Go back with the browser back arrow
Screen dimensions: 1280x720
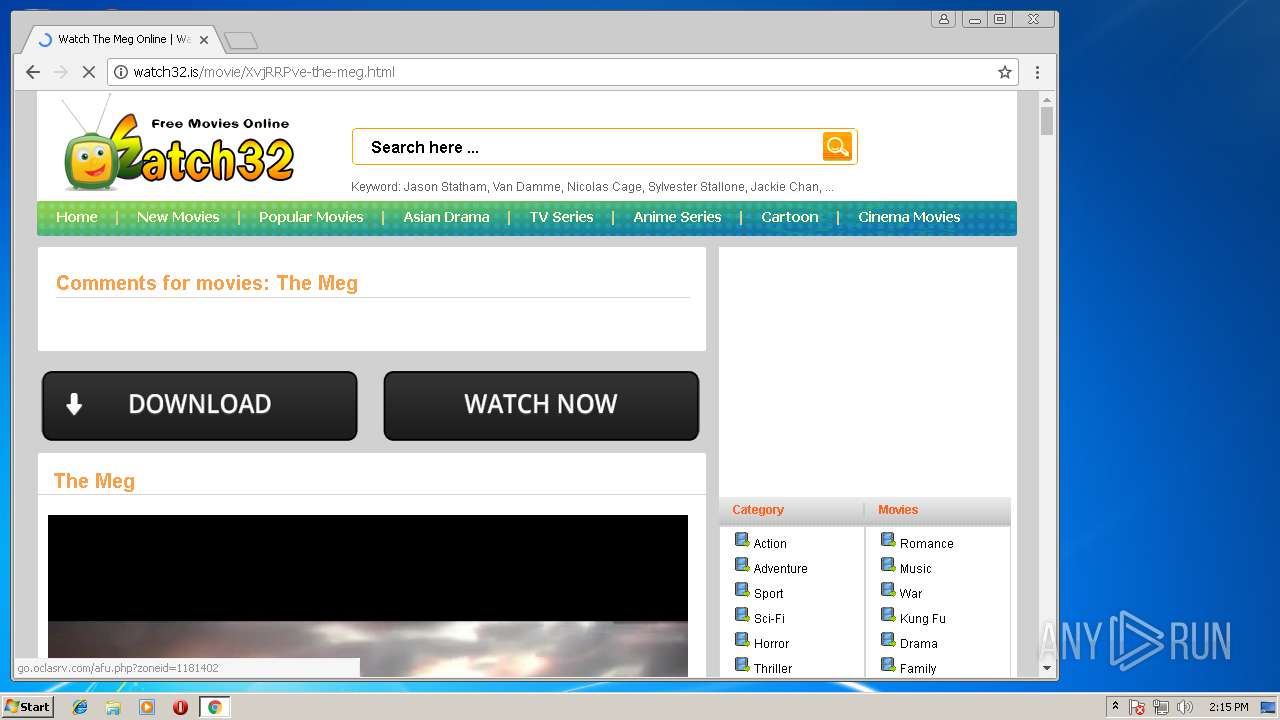point(32,72)
